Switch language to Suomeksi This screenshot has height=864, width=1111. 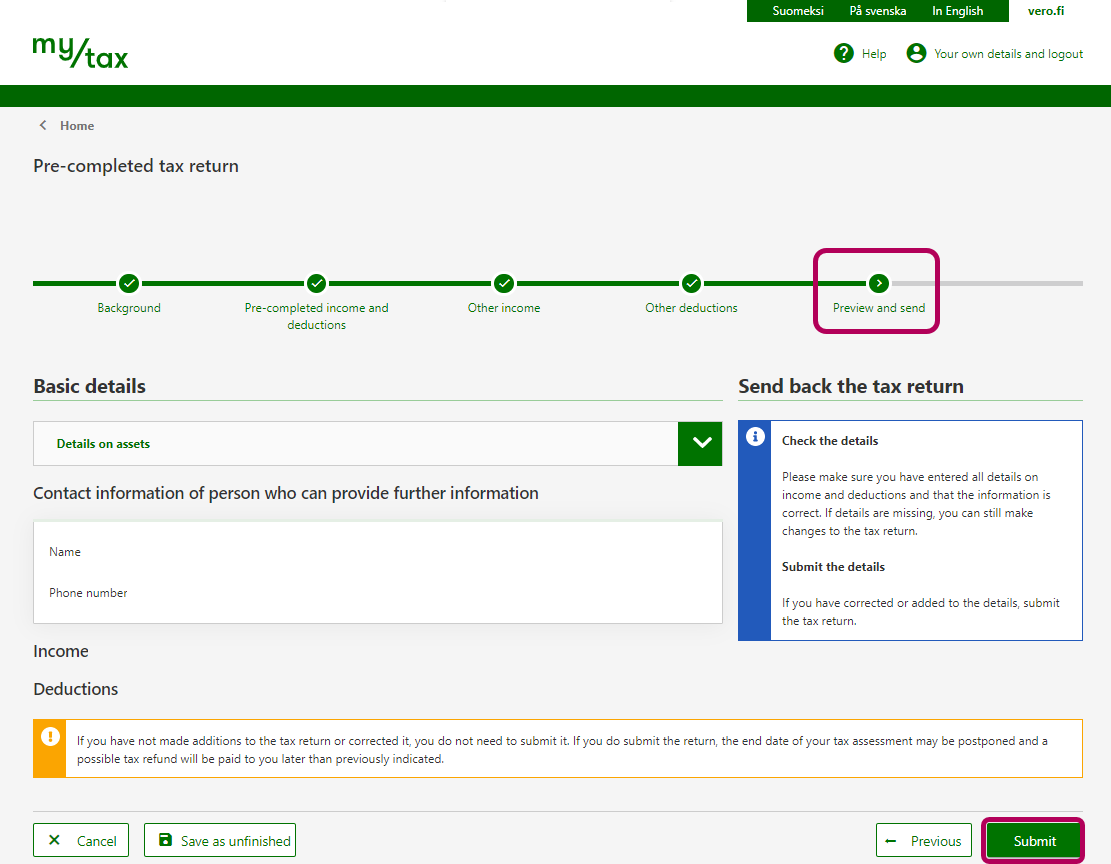(798, 11)
